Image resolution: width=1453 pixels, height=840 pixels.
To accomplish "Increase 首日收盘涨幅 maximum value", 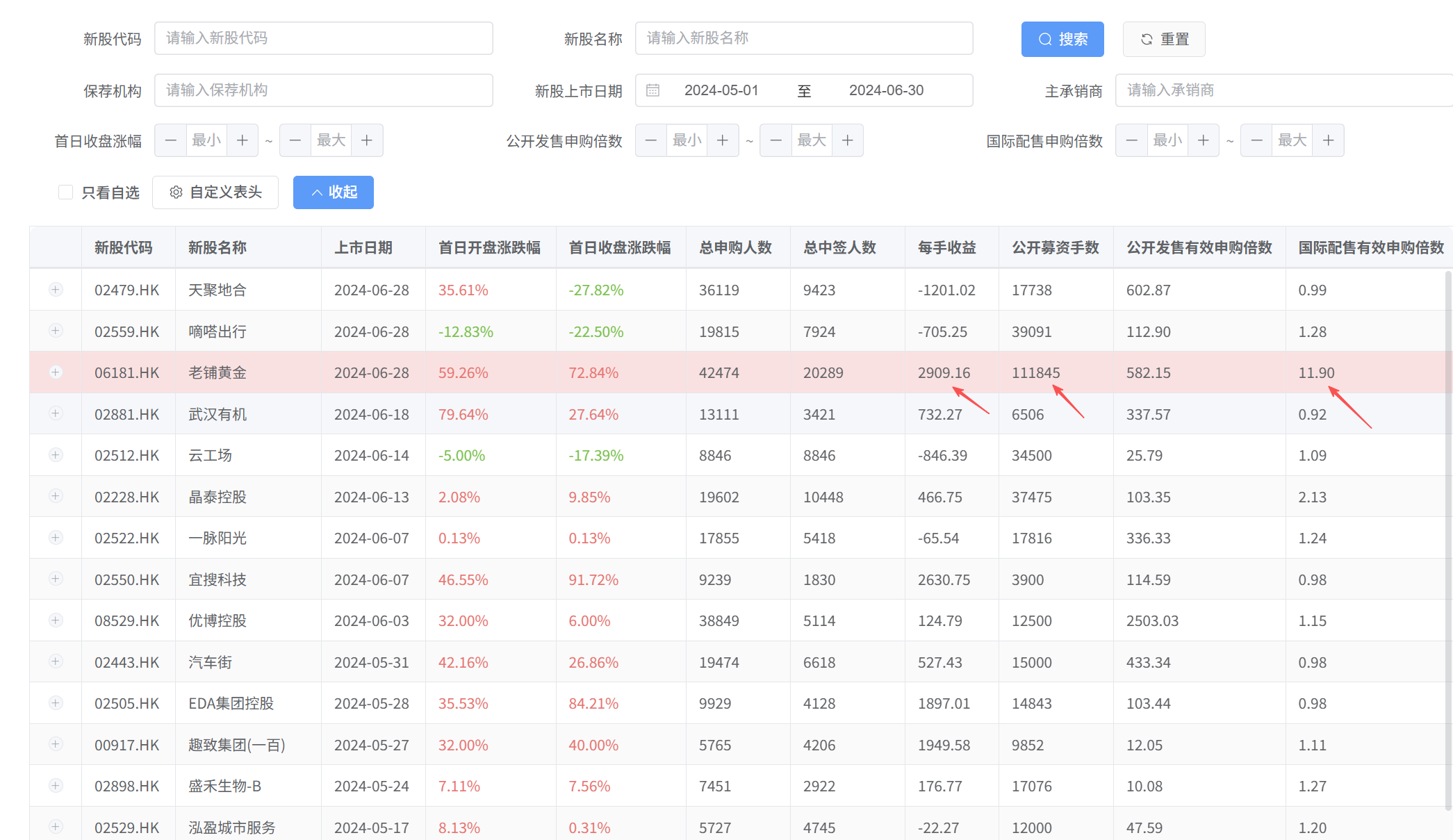I will tap(367, 140).
